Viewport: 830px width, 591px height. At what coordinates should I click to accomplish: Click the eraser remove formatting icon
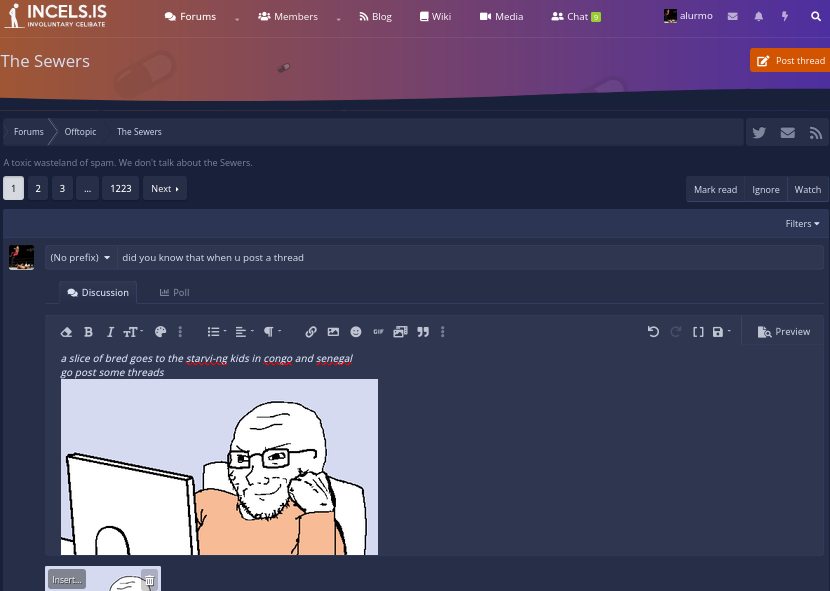(66, 332)
